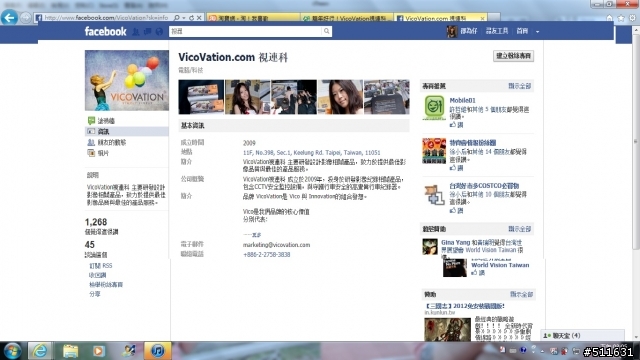Open a new blank browser tab
Screen dimensions: 640x360
pyautogui.click(x=494, y=18)
